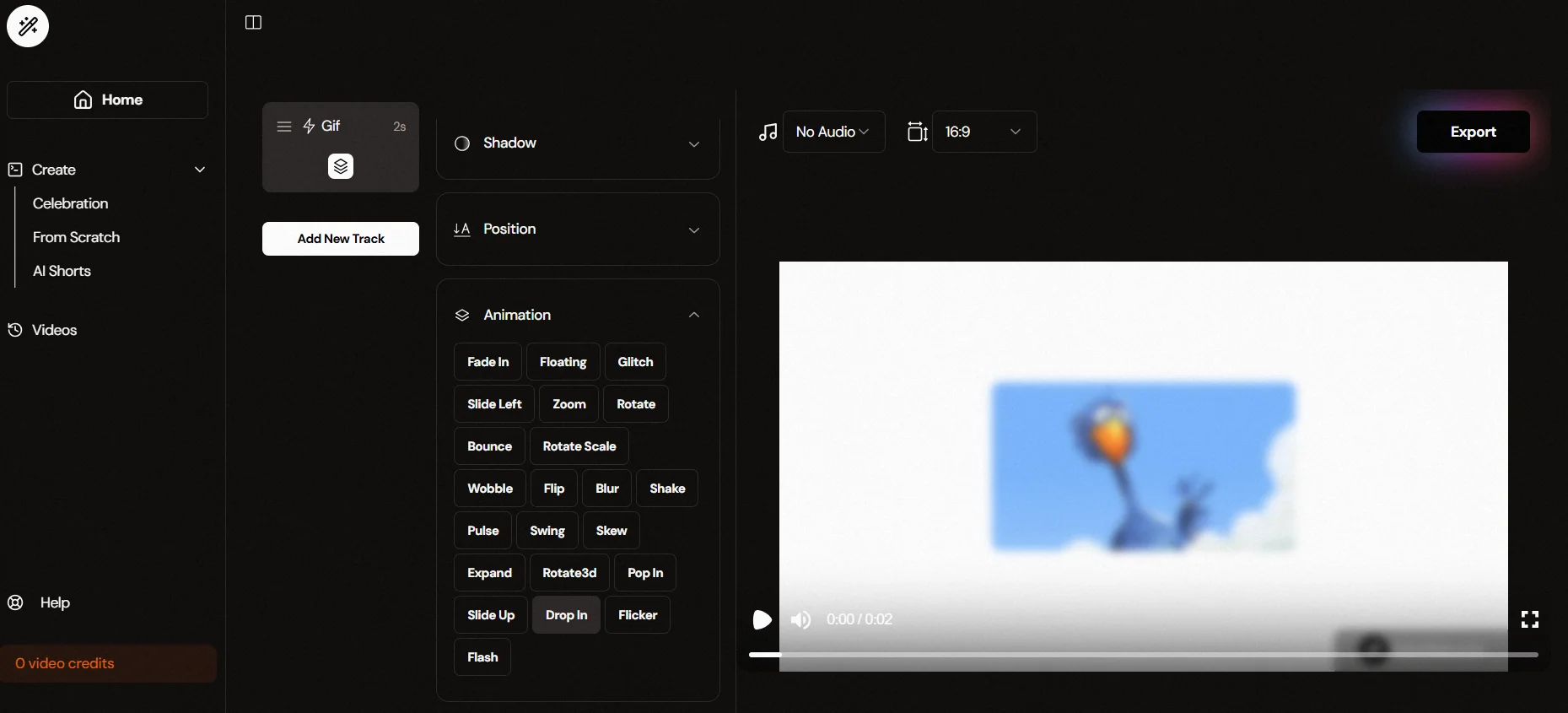Click the music note audio icon
Screen dimensions: 1568x713
pos(767,132)
